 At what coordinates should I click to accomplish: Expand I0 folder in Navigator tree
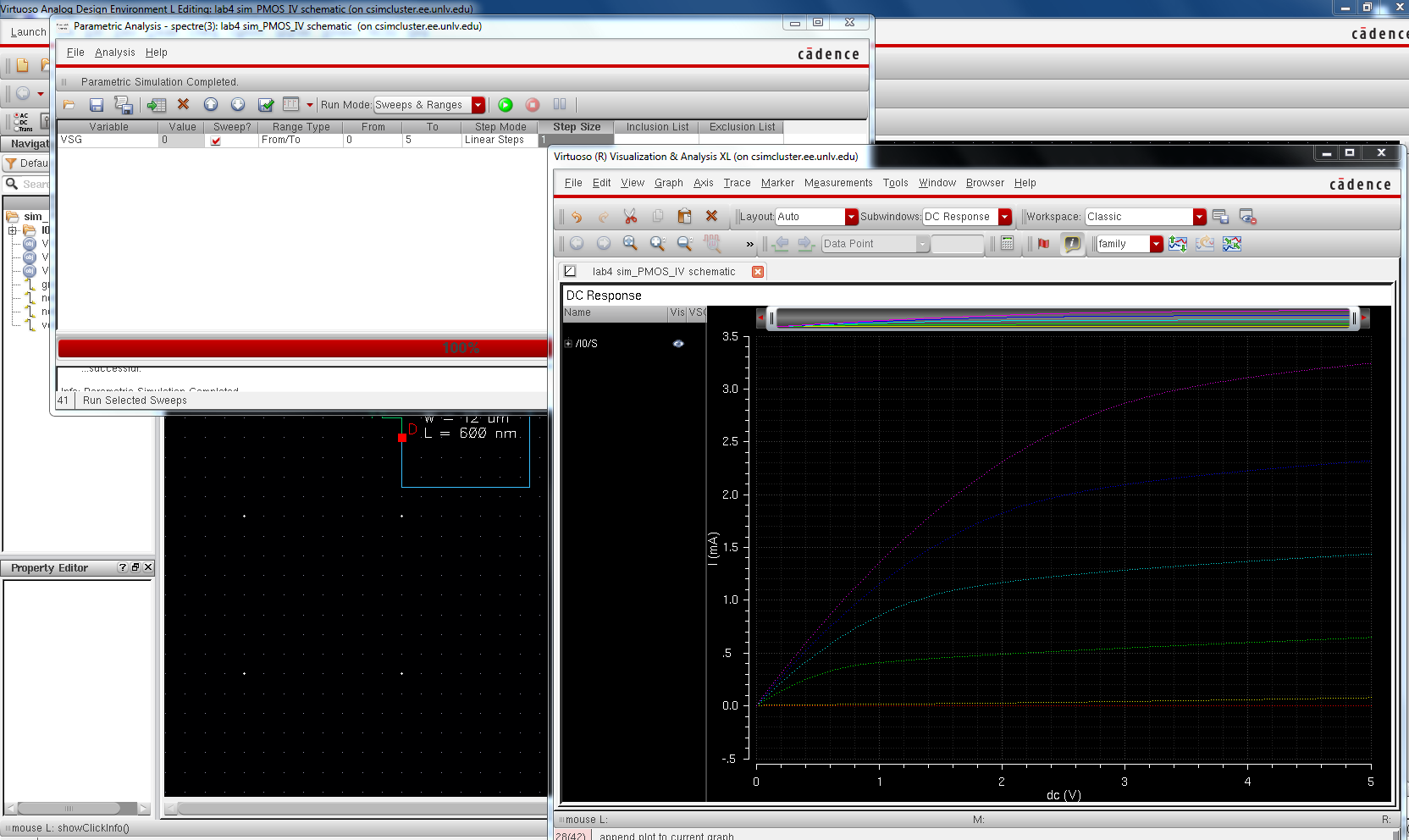[x=13, y=230]
